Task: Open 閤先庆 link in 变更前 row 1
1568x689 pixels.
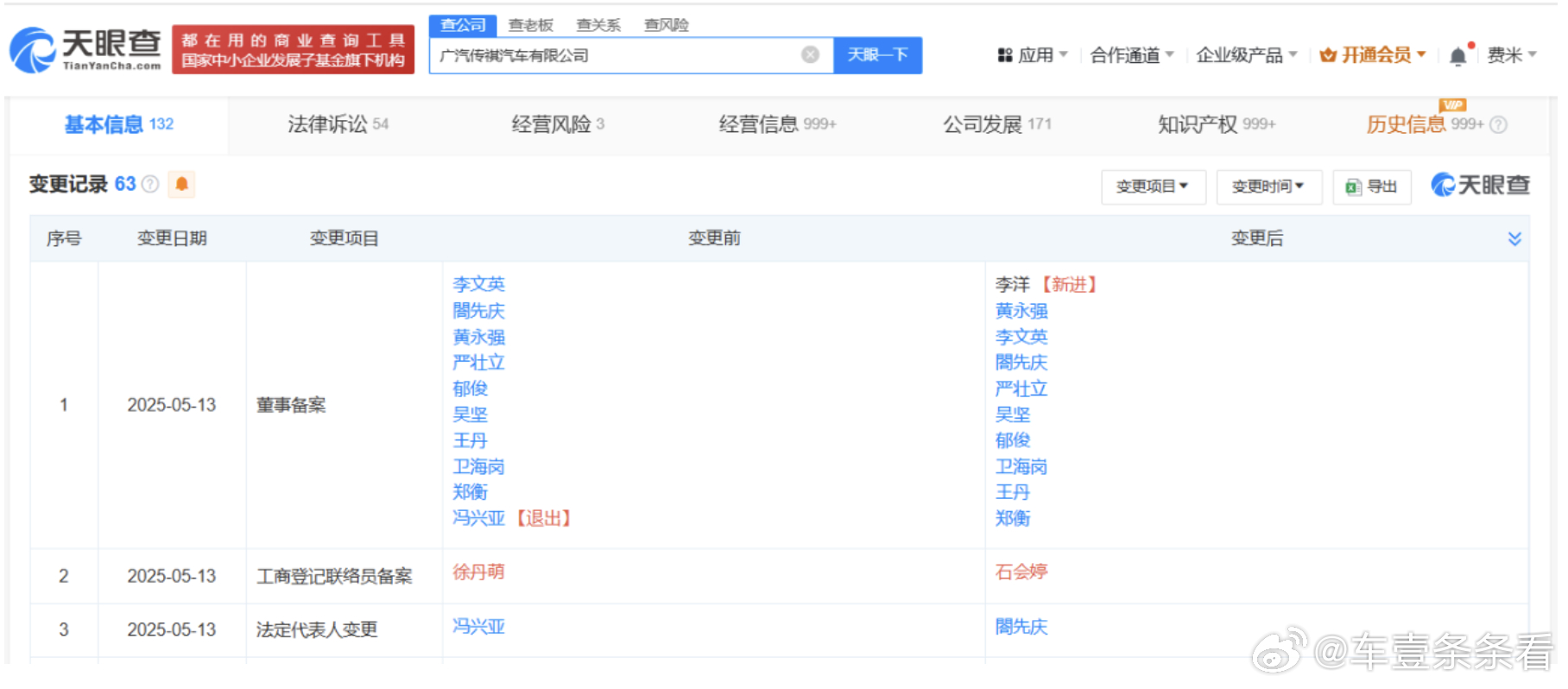Action: point(478,310)
